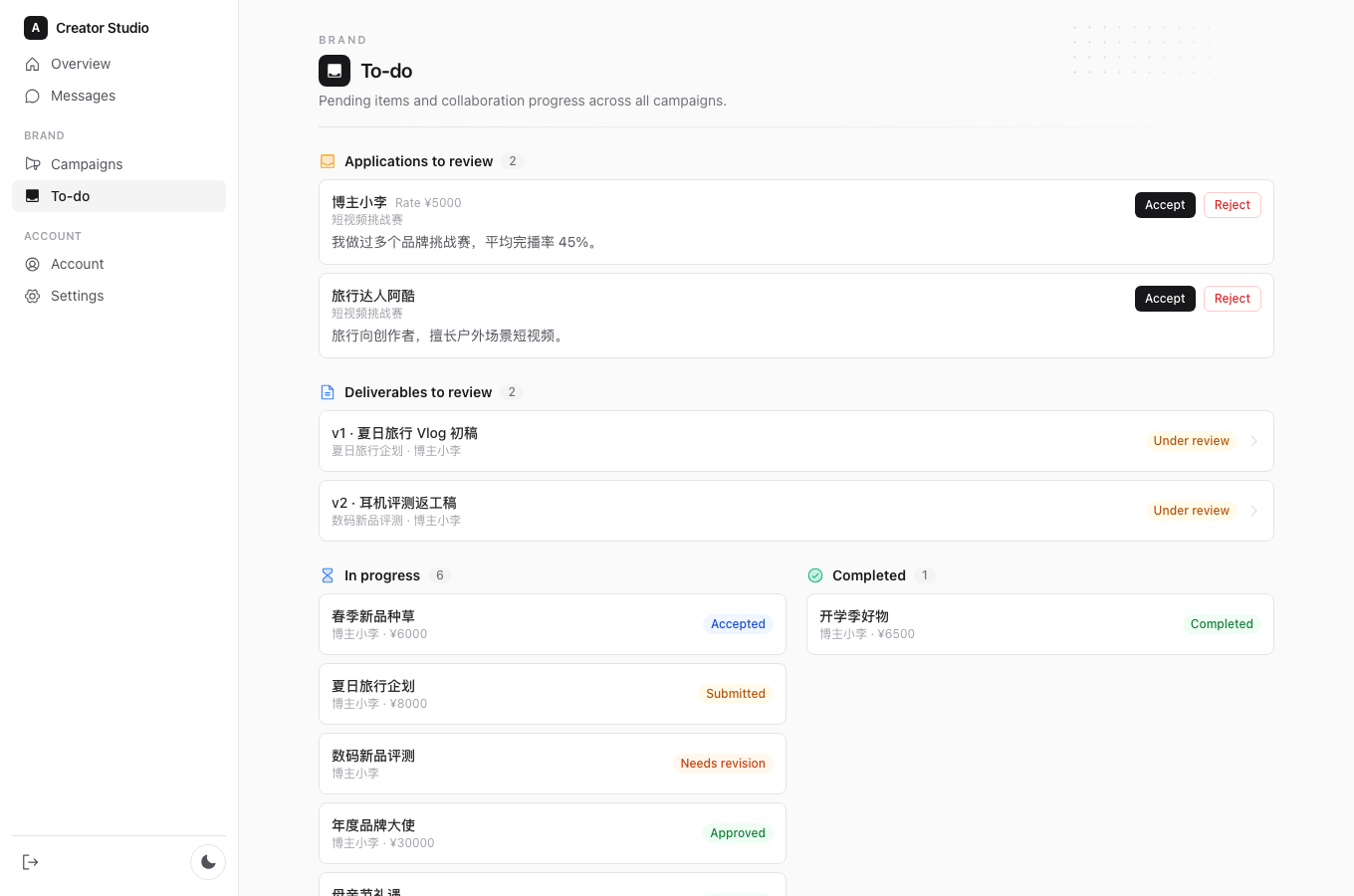Click Under review badge on v1 deliverable
Viewport: 1354px width, 896px height.
(1191, 441)
